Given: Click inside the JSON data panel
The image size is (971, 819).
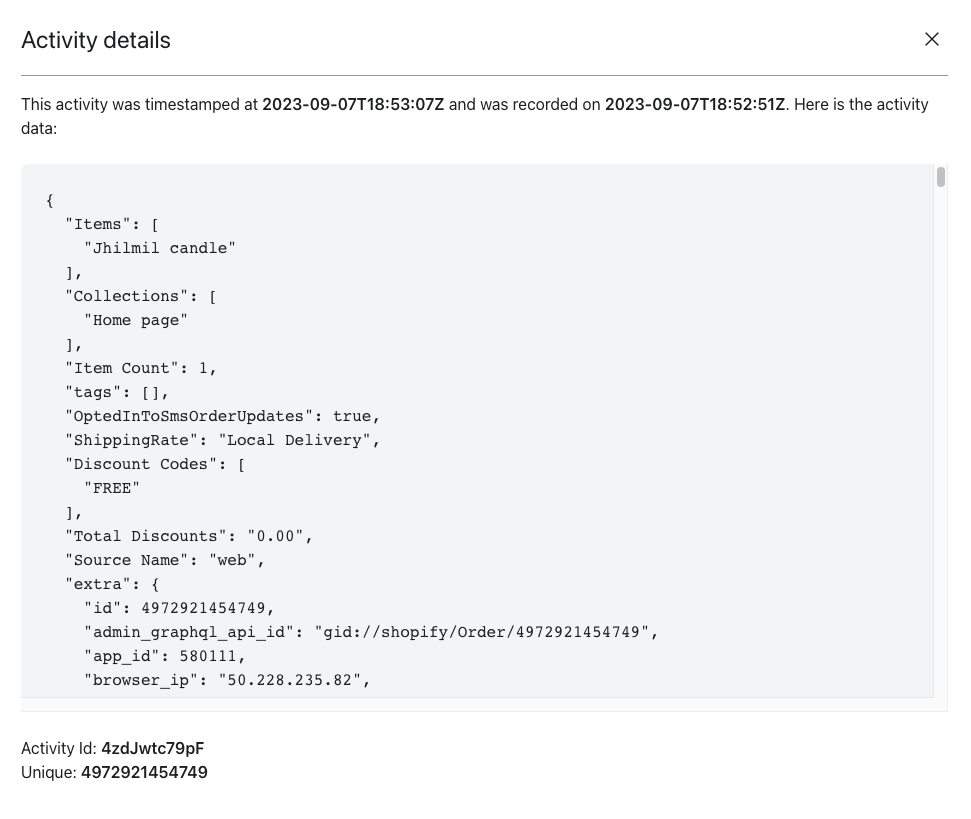Looking at the screenshot, I should click(480, 430).
